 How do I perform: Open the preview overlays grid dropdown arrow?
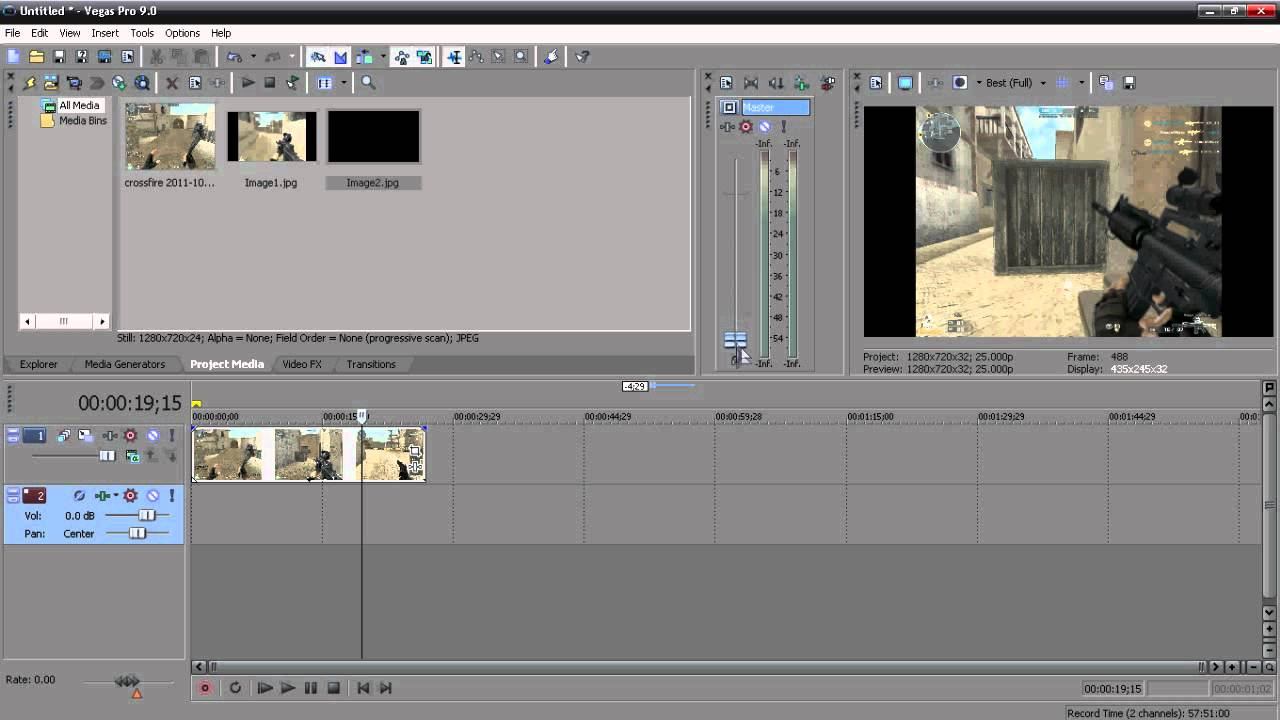[1081, 83]
